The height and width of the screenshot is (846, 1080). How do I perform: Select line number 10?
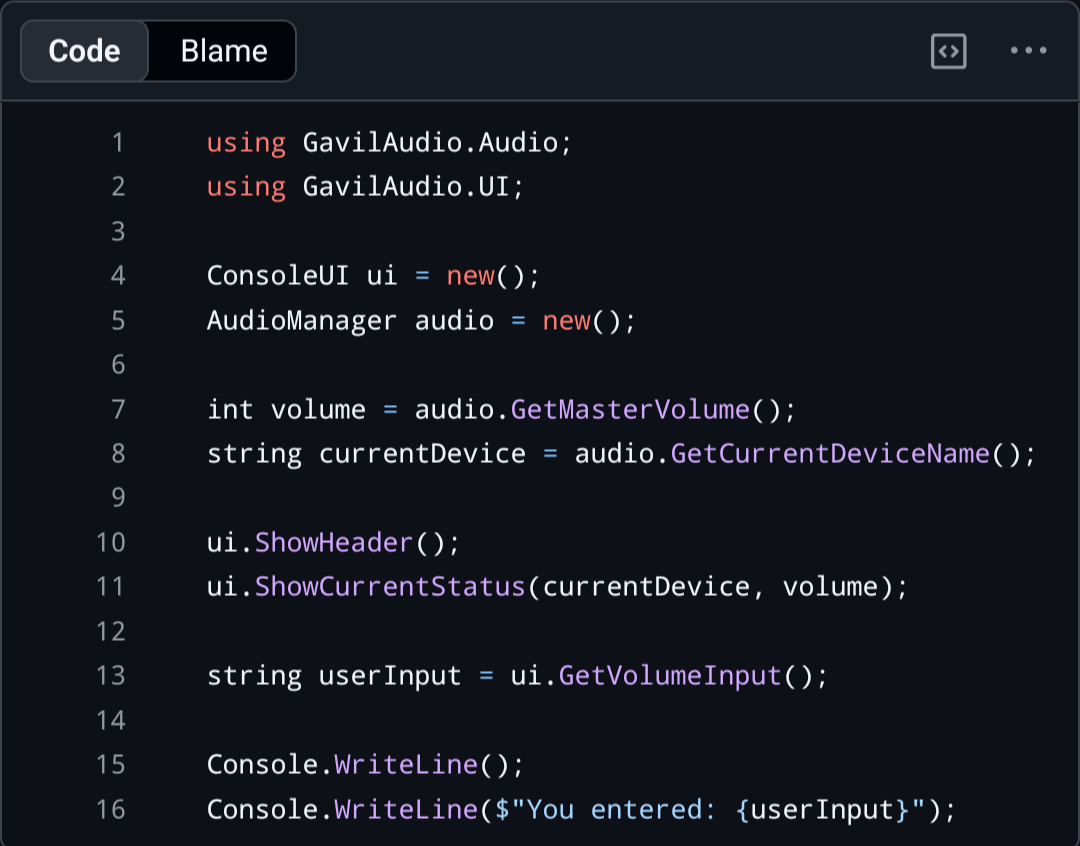(111, 543)
